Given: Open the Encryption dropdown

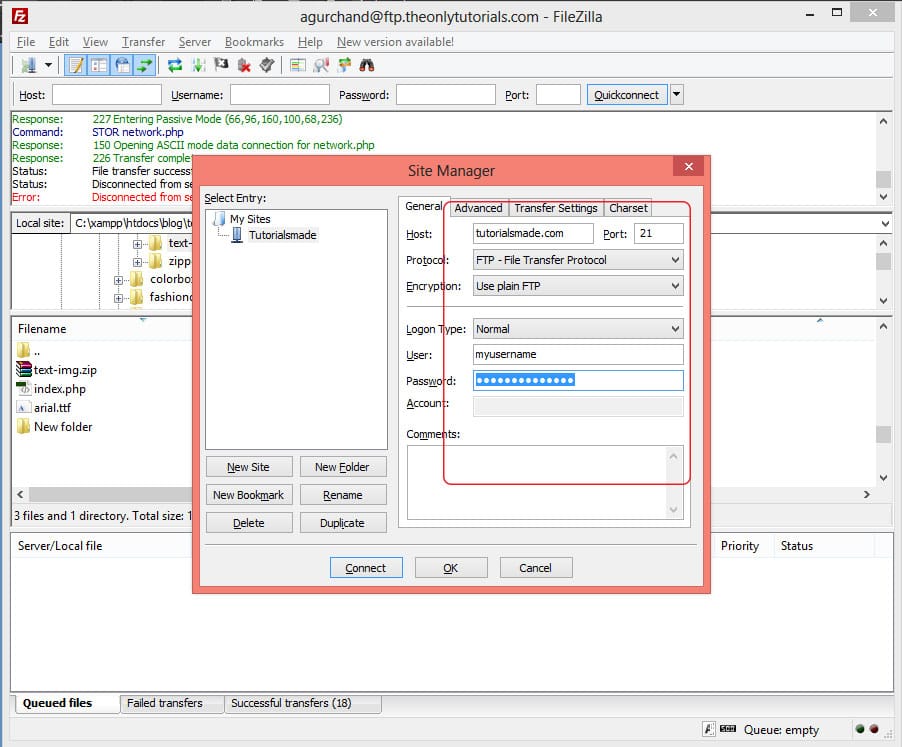Looking at the screenshot, I should (578, 286).
